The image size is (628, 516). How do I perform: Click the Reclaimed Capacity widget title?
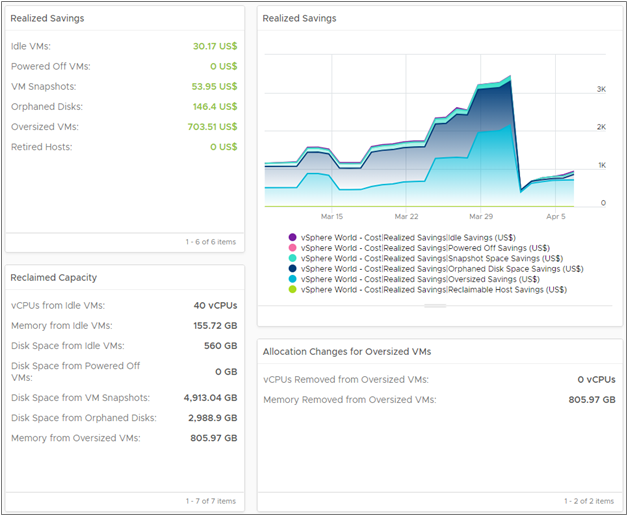(52, 277)
